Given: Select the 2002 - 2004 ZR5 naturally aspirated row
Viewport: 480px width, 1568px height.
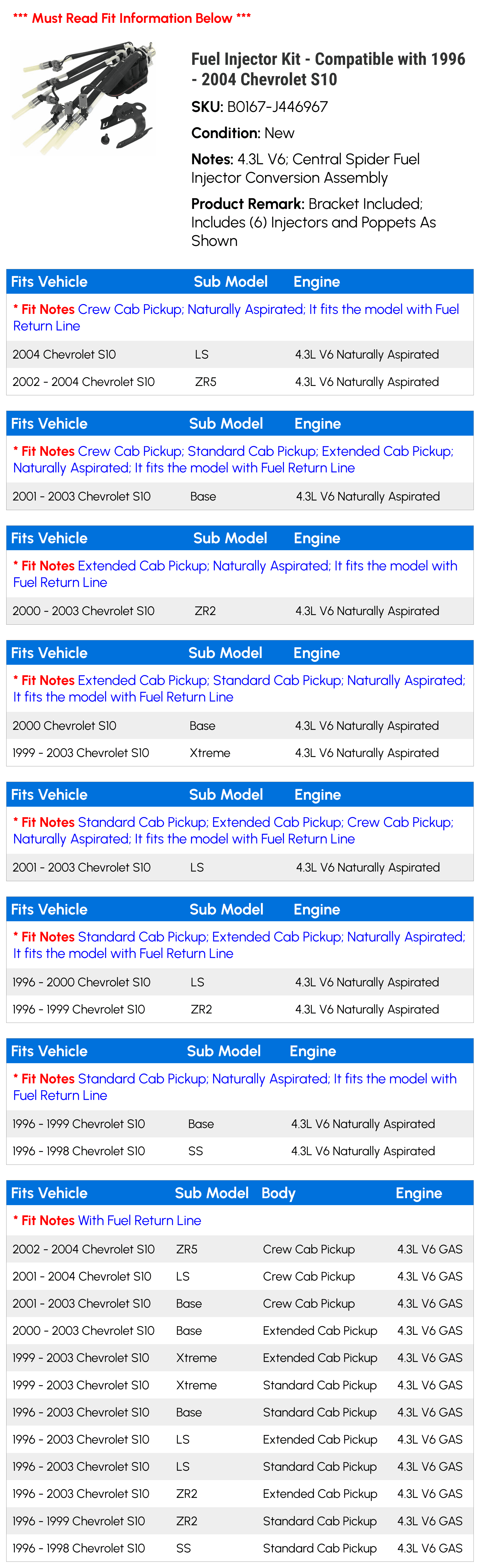Looking at the screenshot, I should (x=240, y=382).
